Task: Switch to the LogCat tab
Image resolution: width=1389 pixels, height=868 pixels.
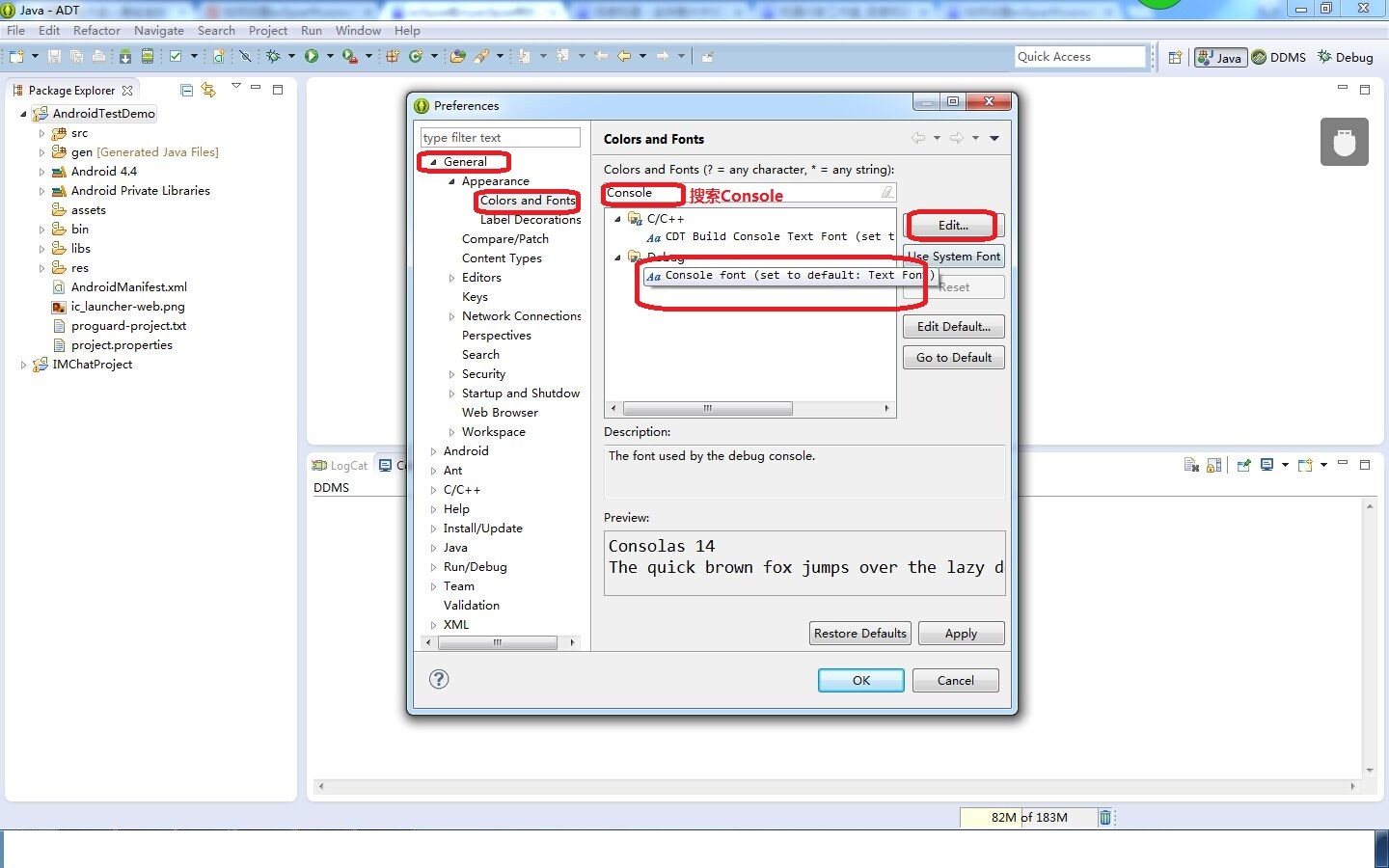Action: click(x=340, y=465)
